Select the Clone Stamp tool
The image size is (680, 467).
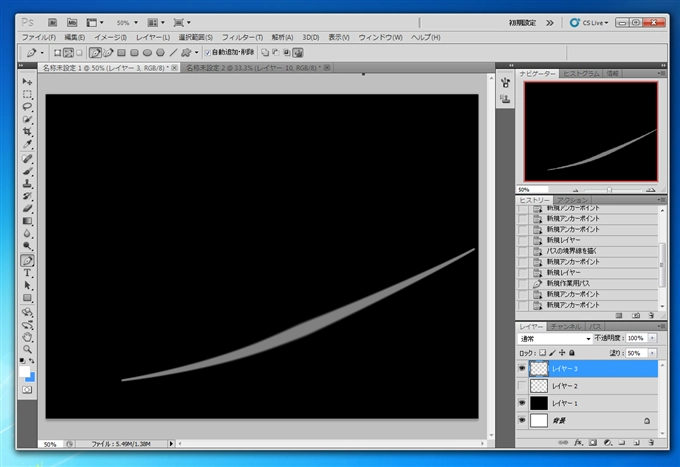tap(27, 183)
